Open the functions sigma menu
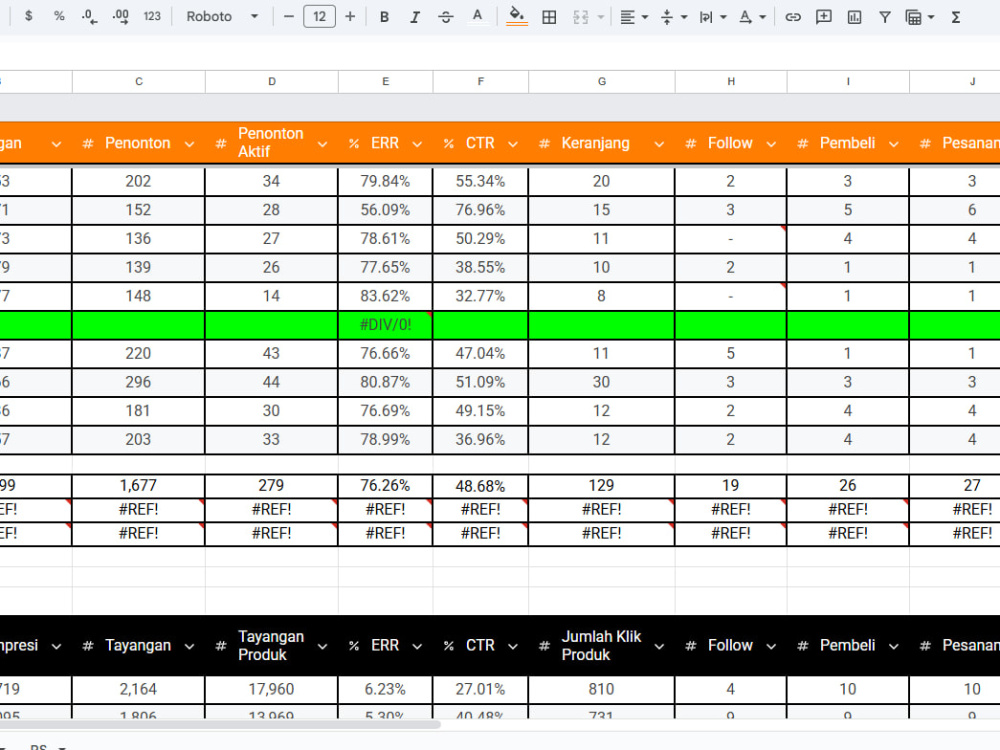1000x750 pixels. click(955, 17)
